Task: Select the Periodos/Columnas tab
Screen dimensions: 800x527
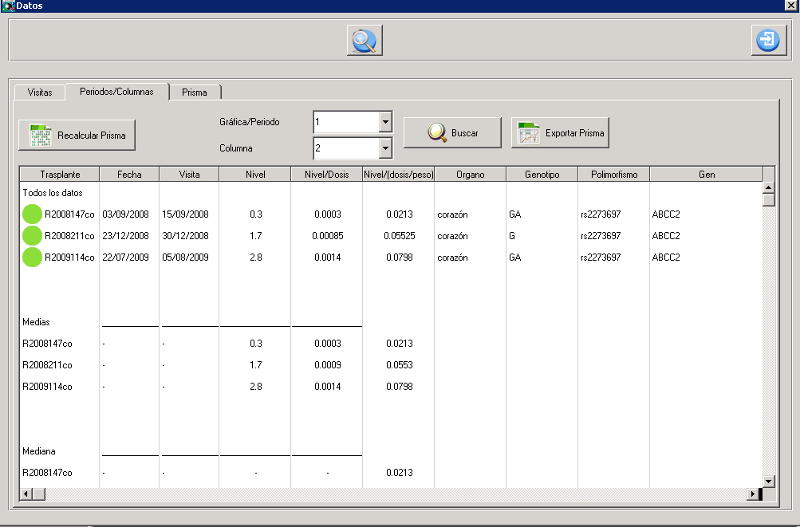Action: [x=117, y=92]
